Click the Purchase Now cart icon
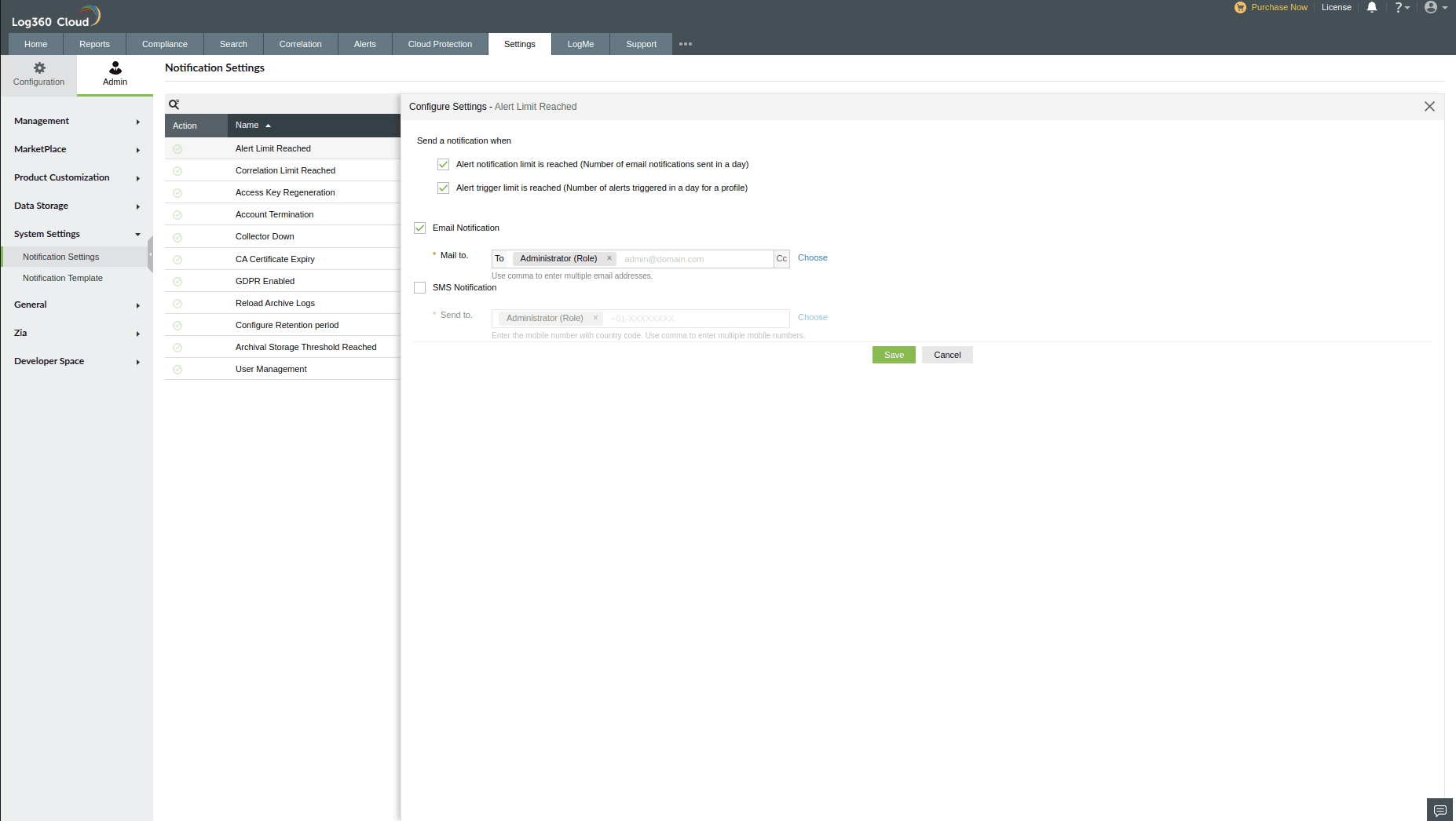Screen dimensions: 1456x821 click(x=1240, y=7)
